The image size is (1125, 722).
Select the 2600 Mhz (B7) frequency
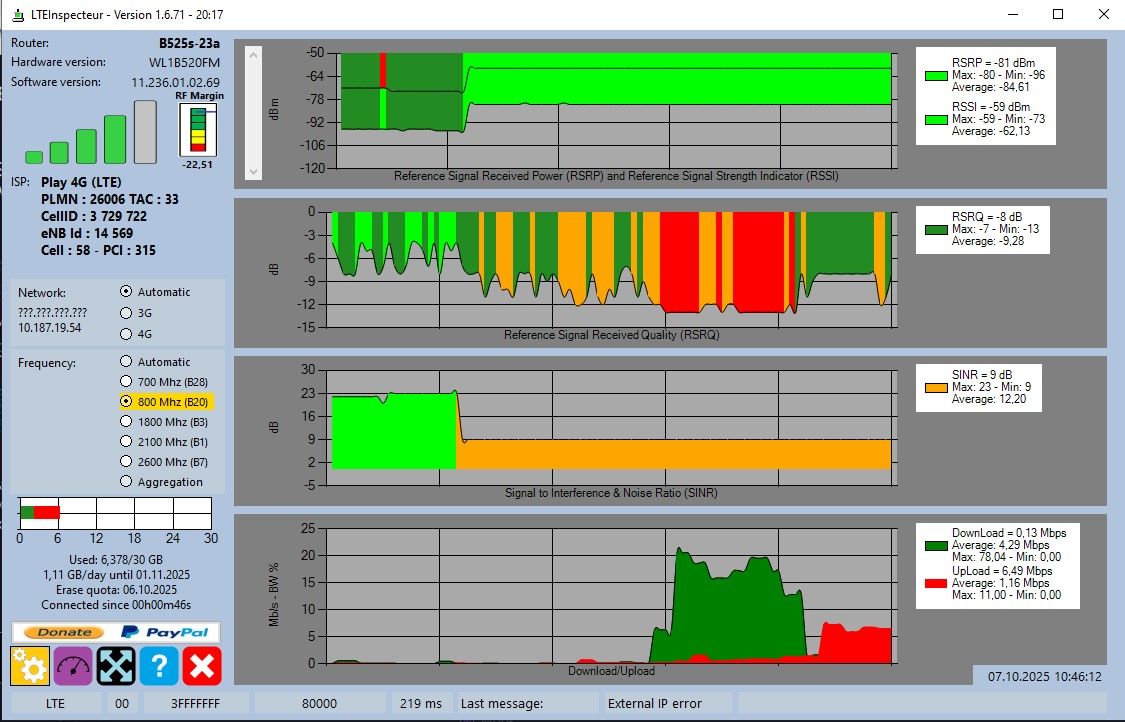(x=126, y=461)
